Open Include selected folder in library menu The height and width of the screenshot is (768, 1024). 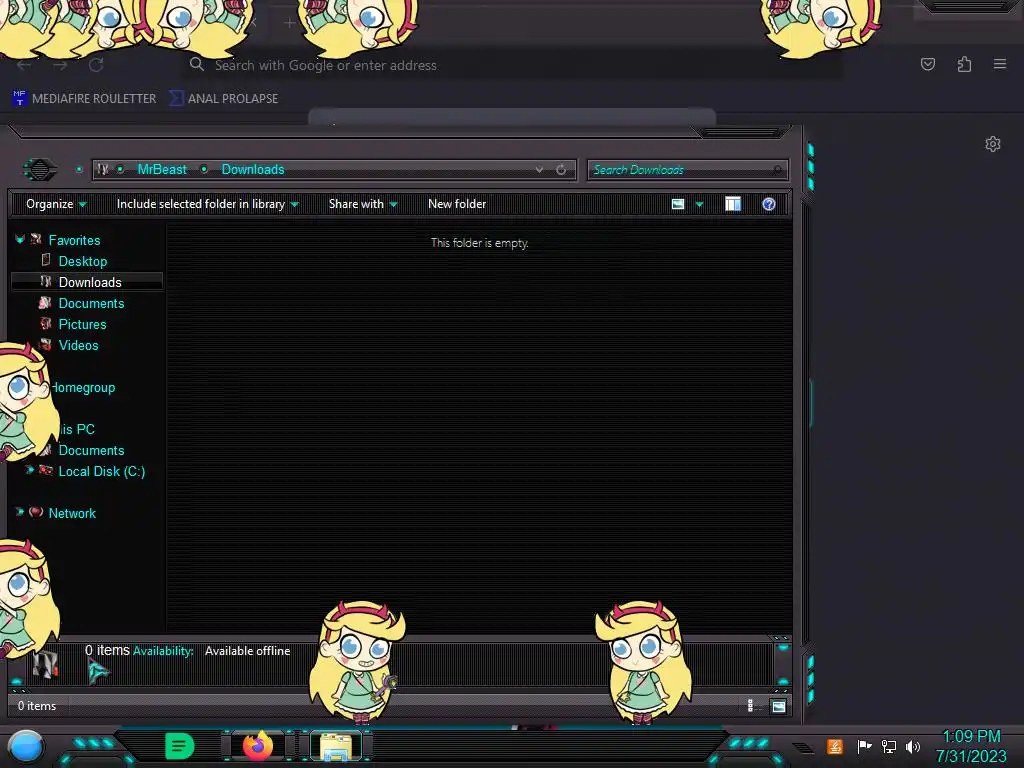pos(207,204)
